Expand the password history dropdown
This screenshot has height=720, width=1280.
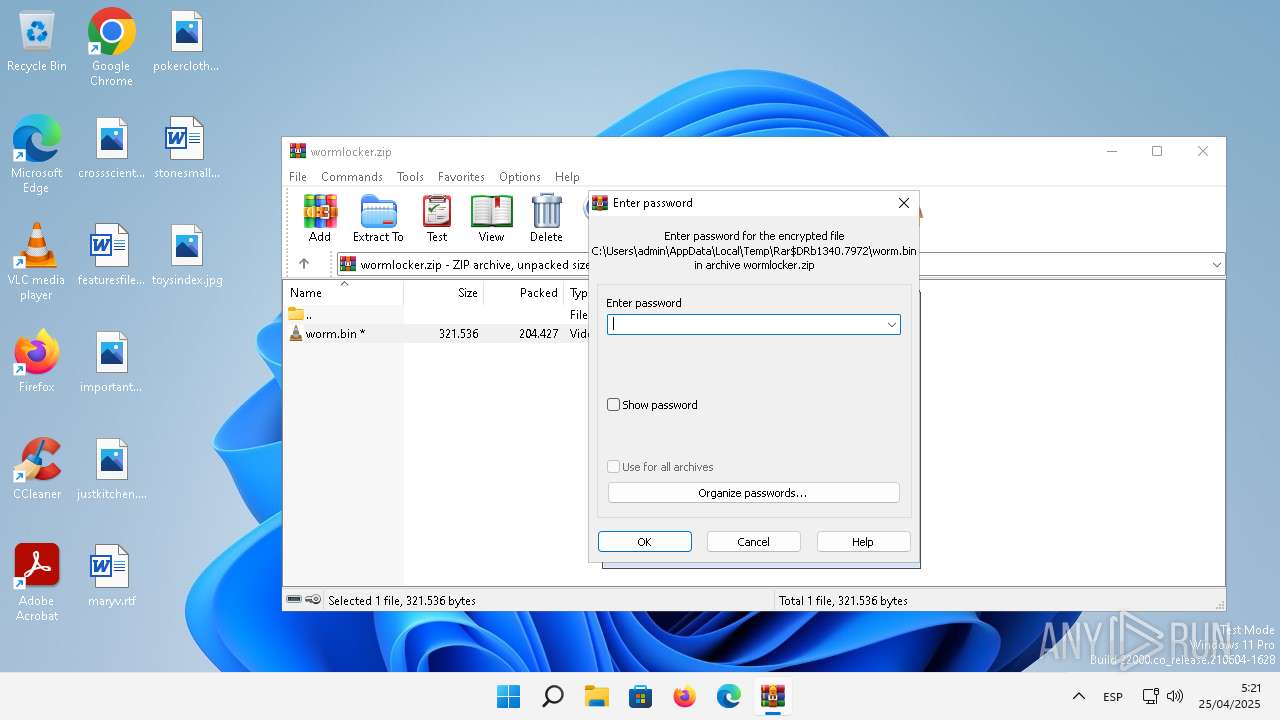click(891, 324)
